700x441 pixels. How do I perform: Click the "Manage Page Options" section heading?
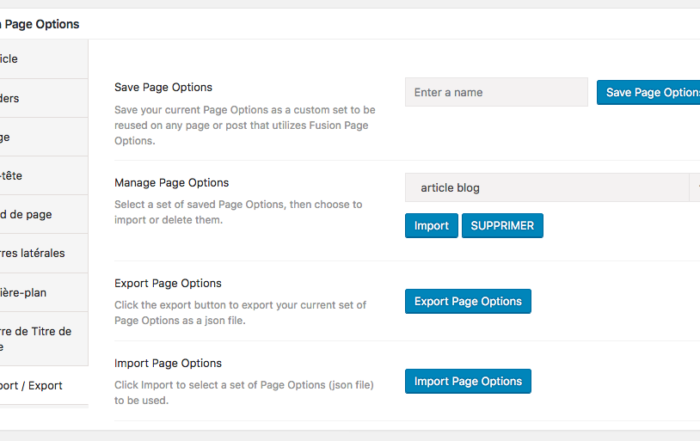(171, 183)
